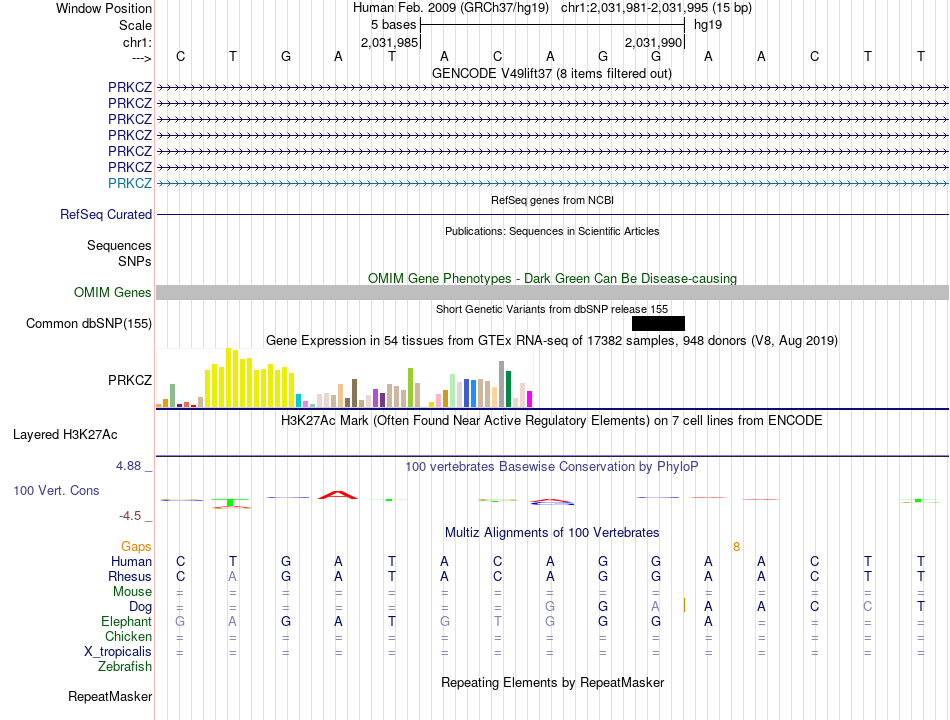Image resolution: width=950 pixels, height=720 pixels.
Task: Click the RepeatMasker track label
Action: click(x=110, y=697)
